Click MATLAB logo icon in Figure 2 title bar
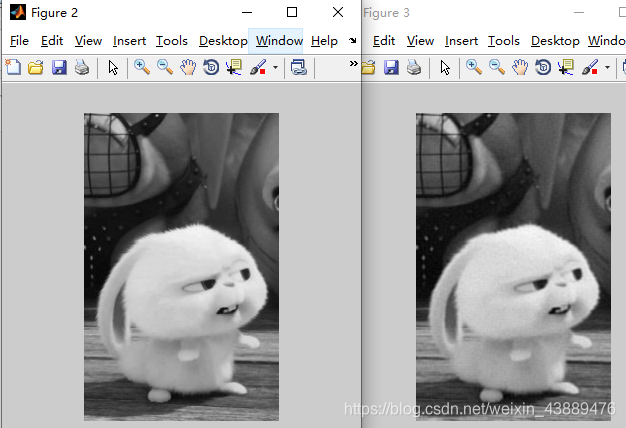The width and height of the screenshot is (626, 428). 18,12
